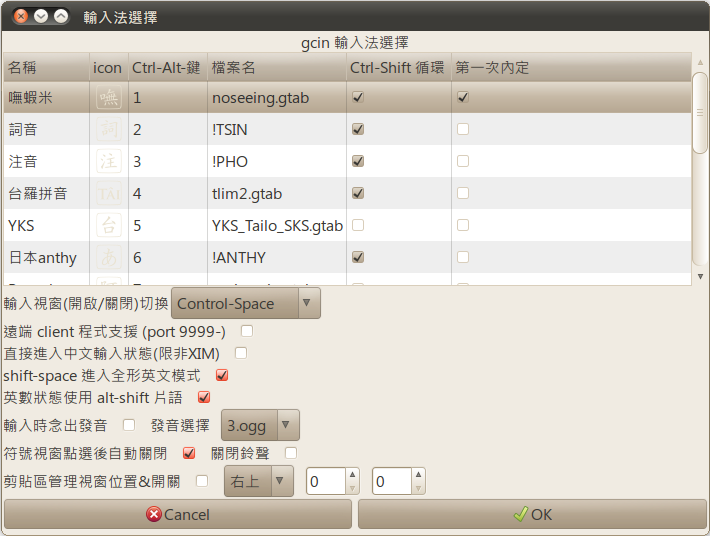Viewport: 710px width, 536px height.
Task: Enable 遠端 client 程式支援 checkbox
Action: [246, 331]
